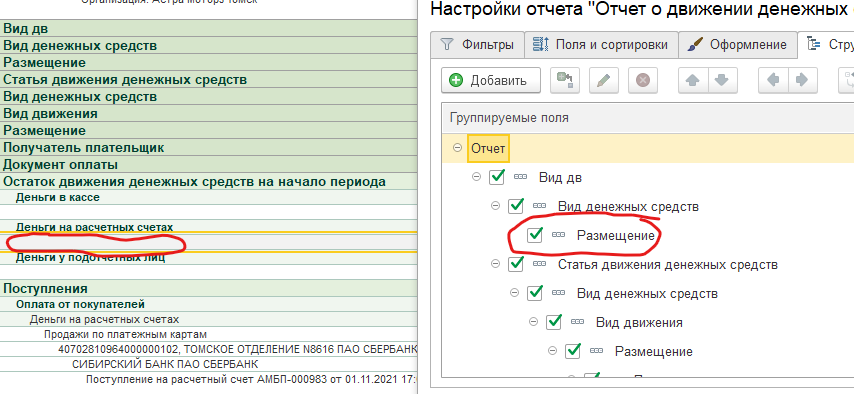This screenshot has width=854, height=394.
Task: Uncheck Статья движения денежных средств checkbox
Action: pos(516,264)
